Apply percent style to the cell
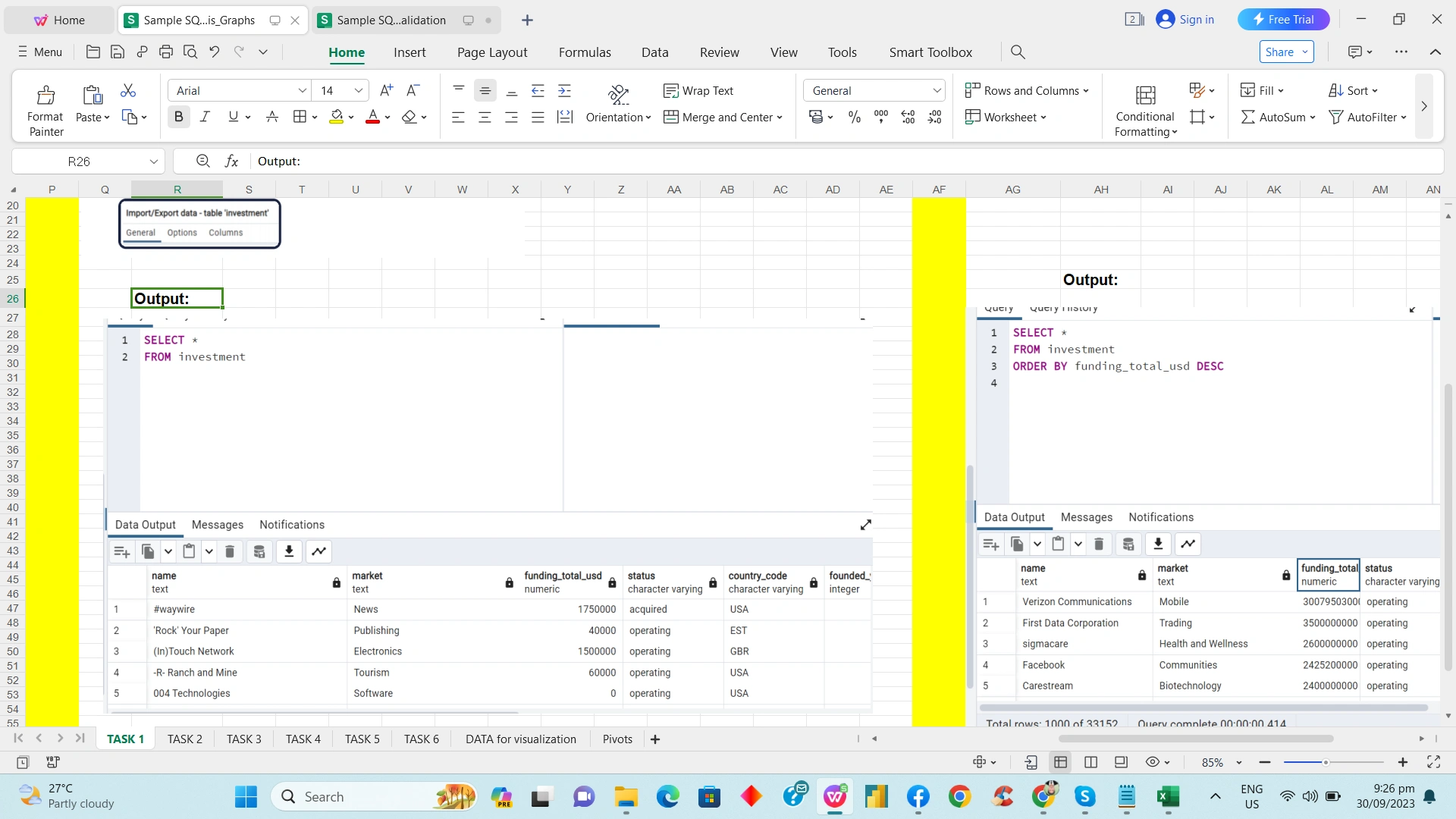The image size is (1456, 819). tap(854, 117)
